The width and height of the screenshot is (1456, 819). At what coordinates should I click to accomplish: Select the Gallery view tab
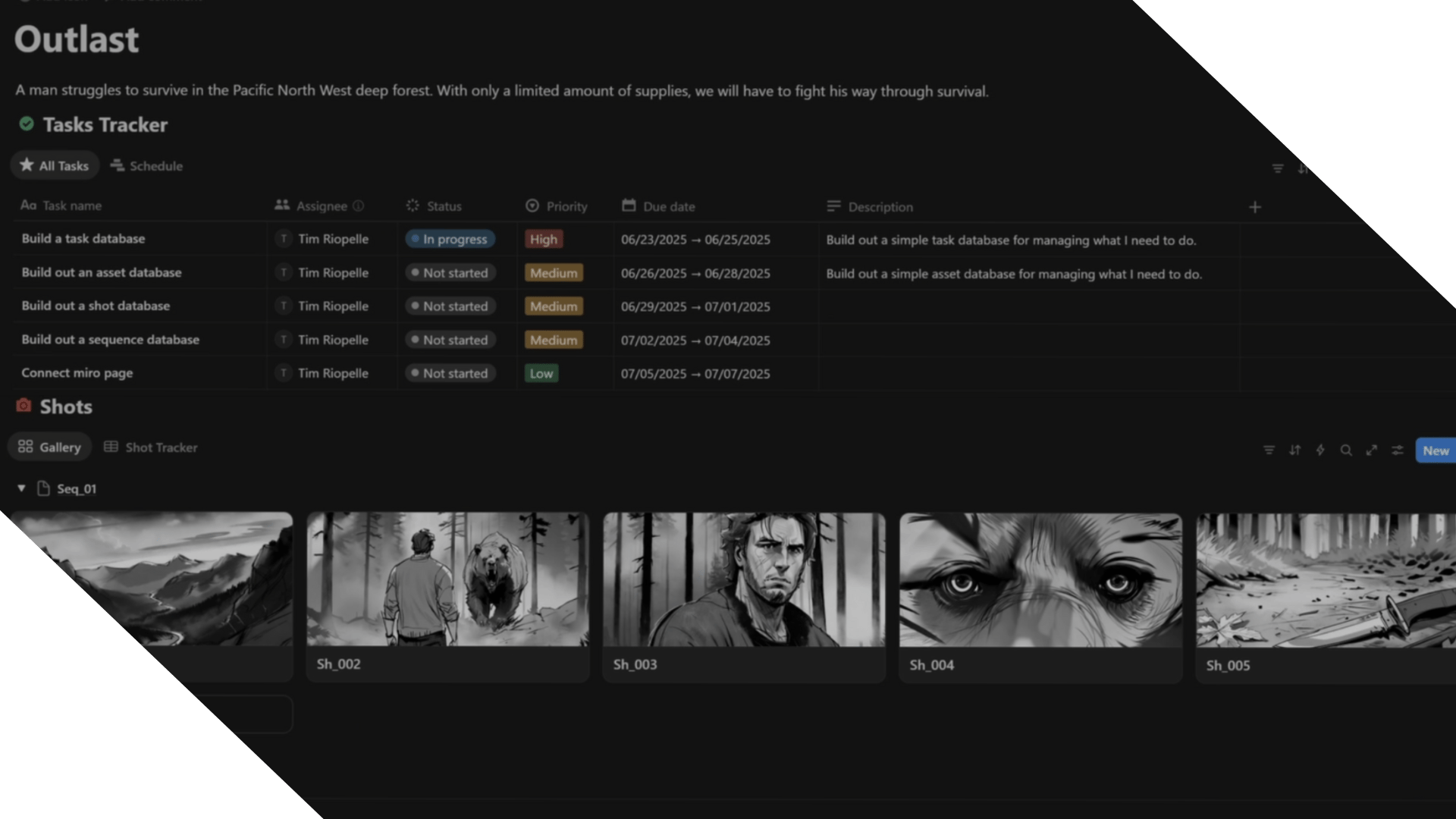[x=50, y=447]
